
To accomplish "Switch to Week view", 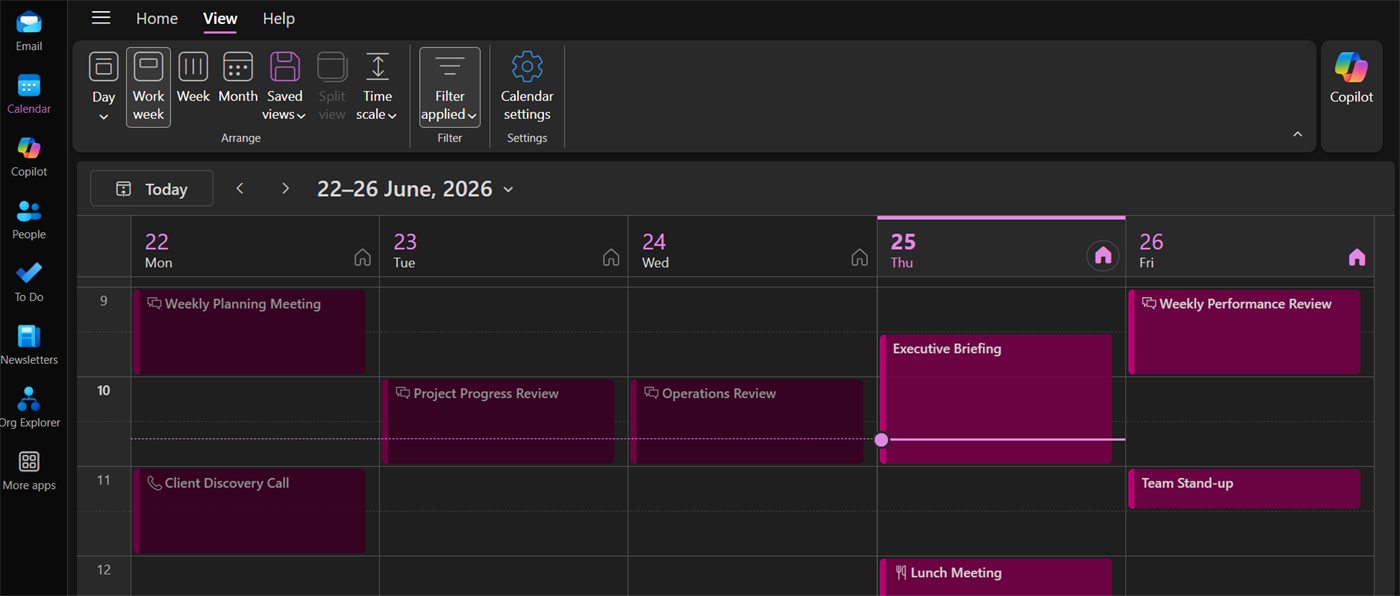I will pos(193,79).
